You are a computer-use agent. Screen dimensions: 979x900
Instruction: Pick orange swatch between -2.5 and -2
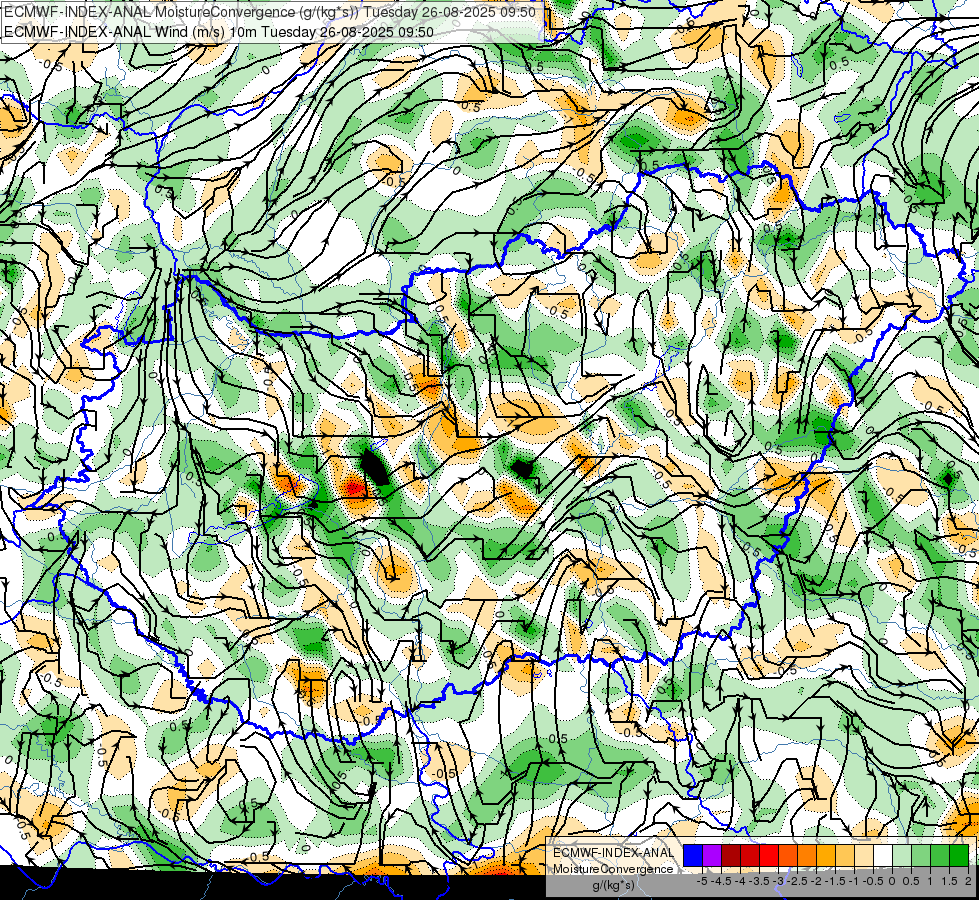[807, 856]
